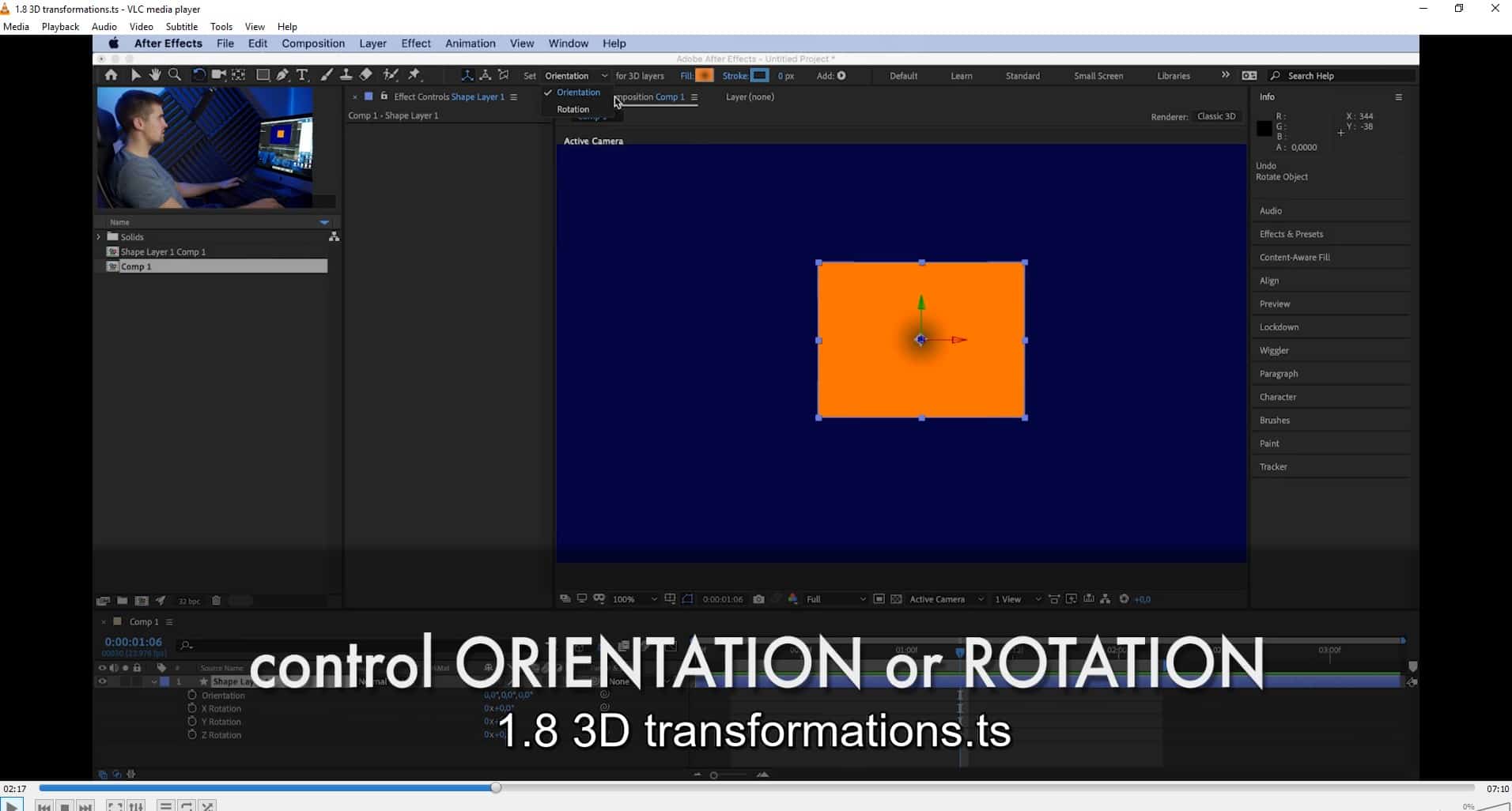Open the 100% magnification dropdown
The height and width of the screenshot is (811, 1512).
[634, 599]
